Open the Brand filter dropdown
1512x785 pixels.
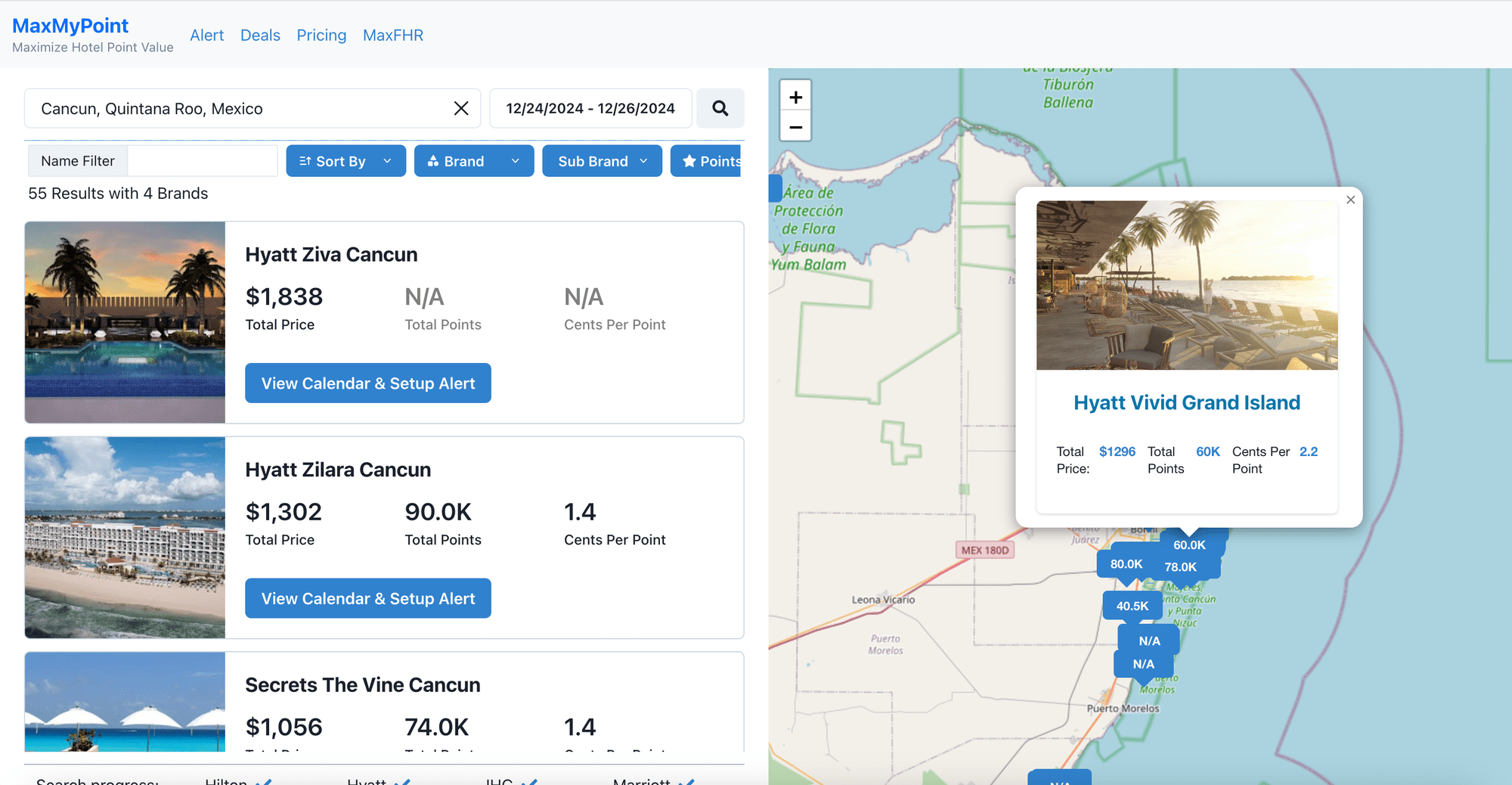474,161
